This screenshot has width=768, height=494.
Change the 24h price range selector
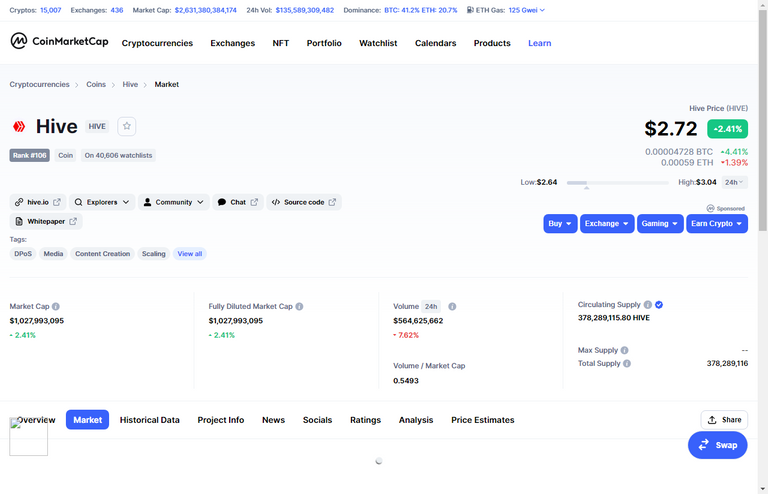click(x=734, y=182)
